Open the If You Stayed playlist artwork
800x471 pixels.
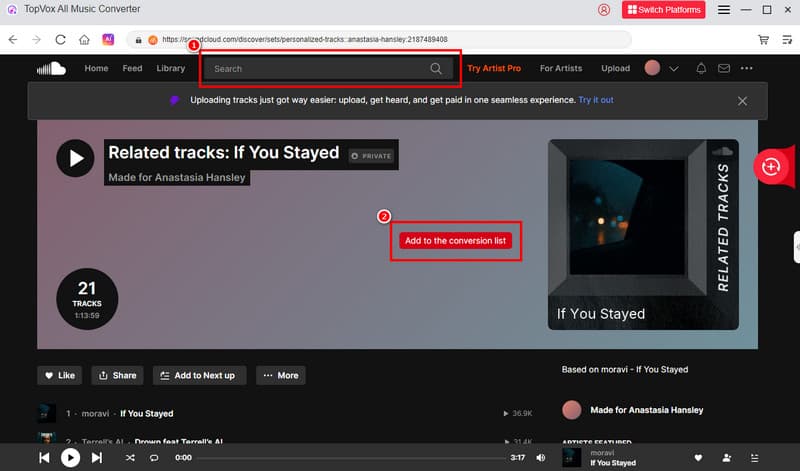pyautogui.click(x=643, y=235)
